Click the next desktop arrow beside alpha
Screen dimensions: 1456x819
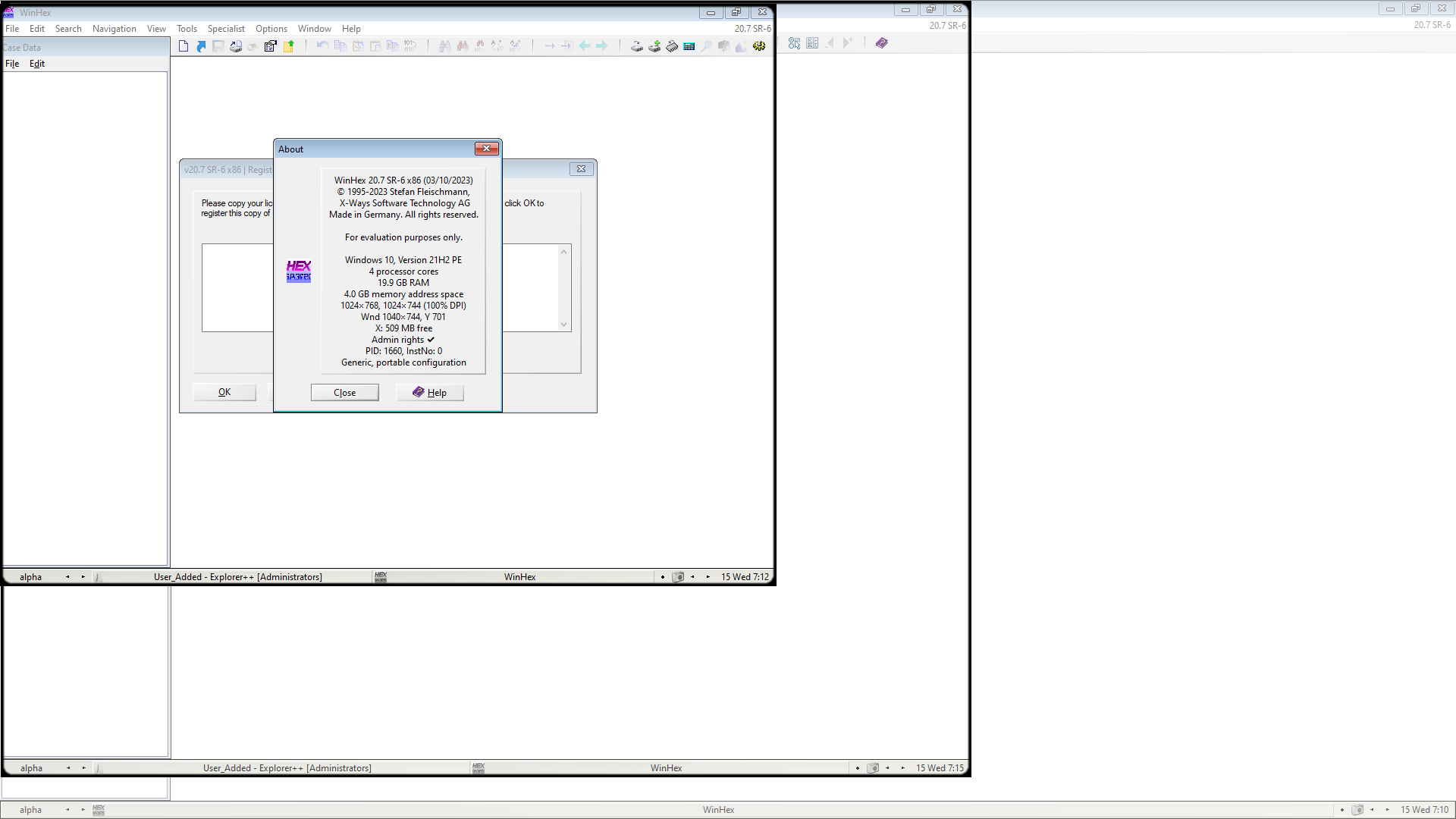(x=83, y=577)
